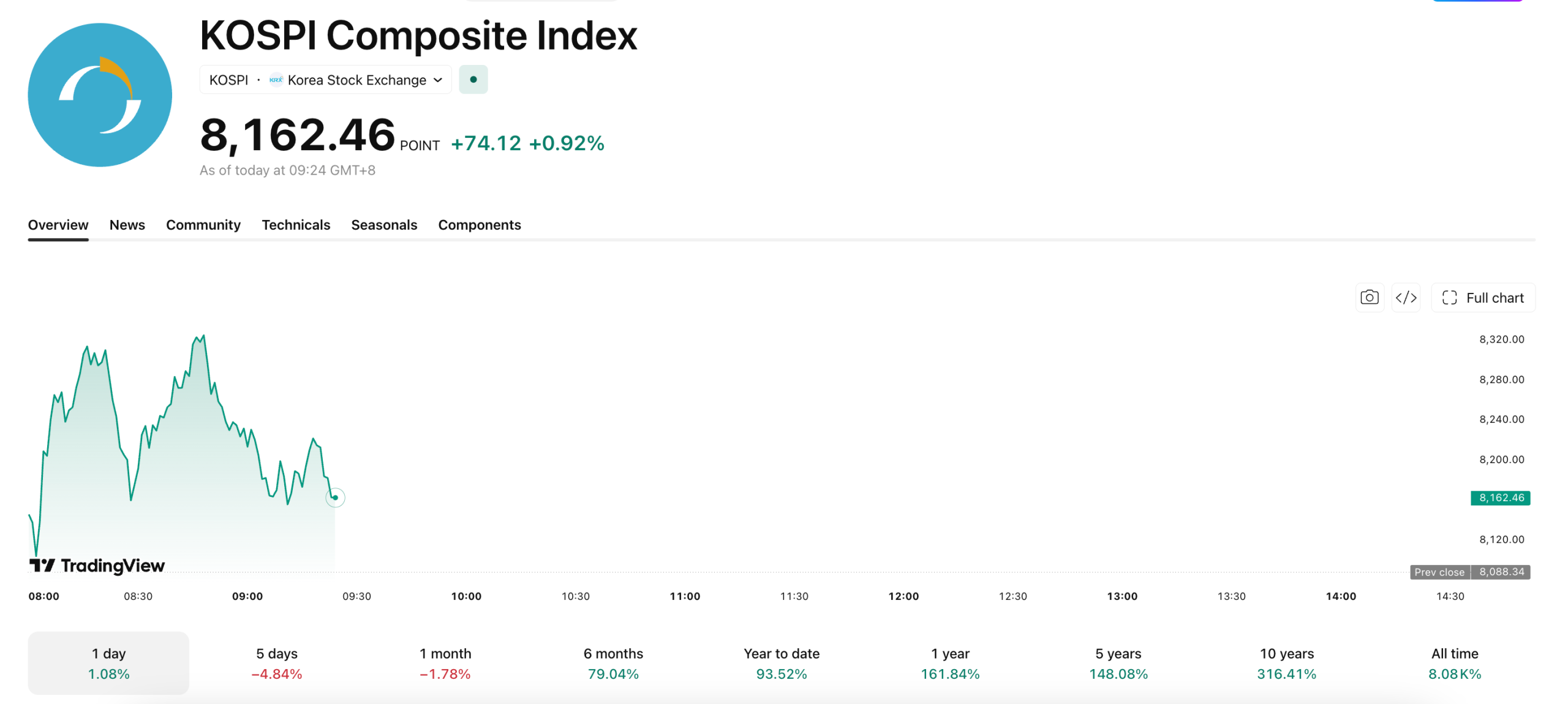The width and height of the screenshot is (1568, 704).
Task: Pick the 10 years range
Action: [1286, 663]
